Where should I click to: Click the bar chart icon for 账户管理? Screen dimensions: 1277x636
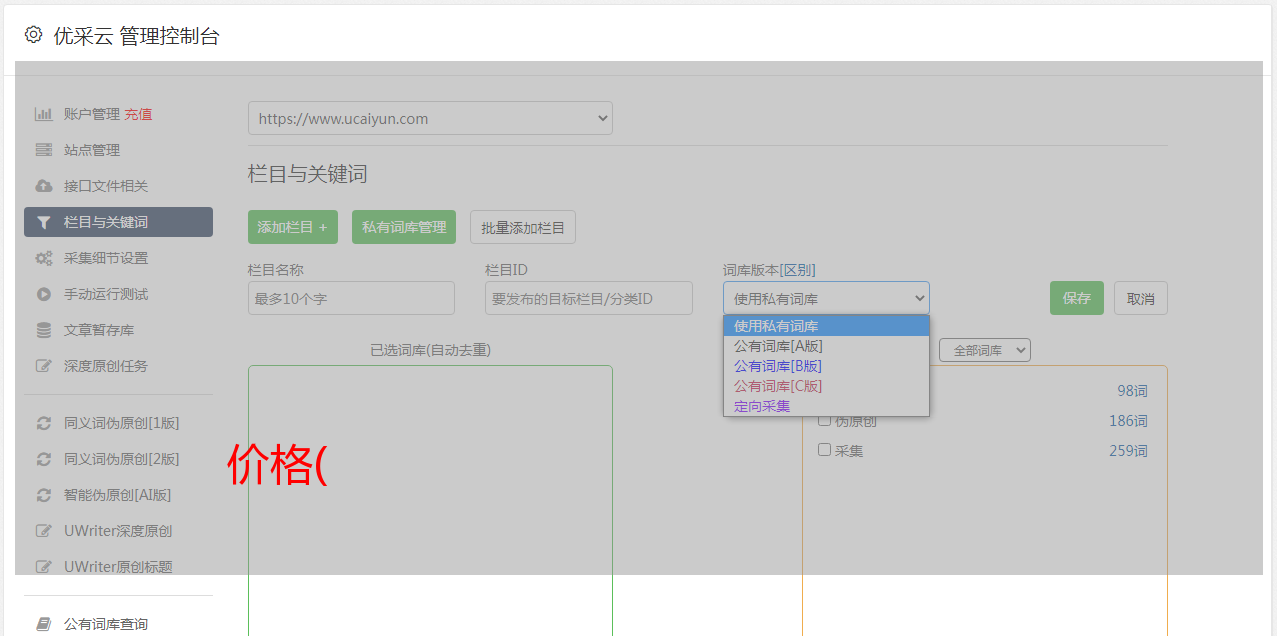click(x=44, y=114)
